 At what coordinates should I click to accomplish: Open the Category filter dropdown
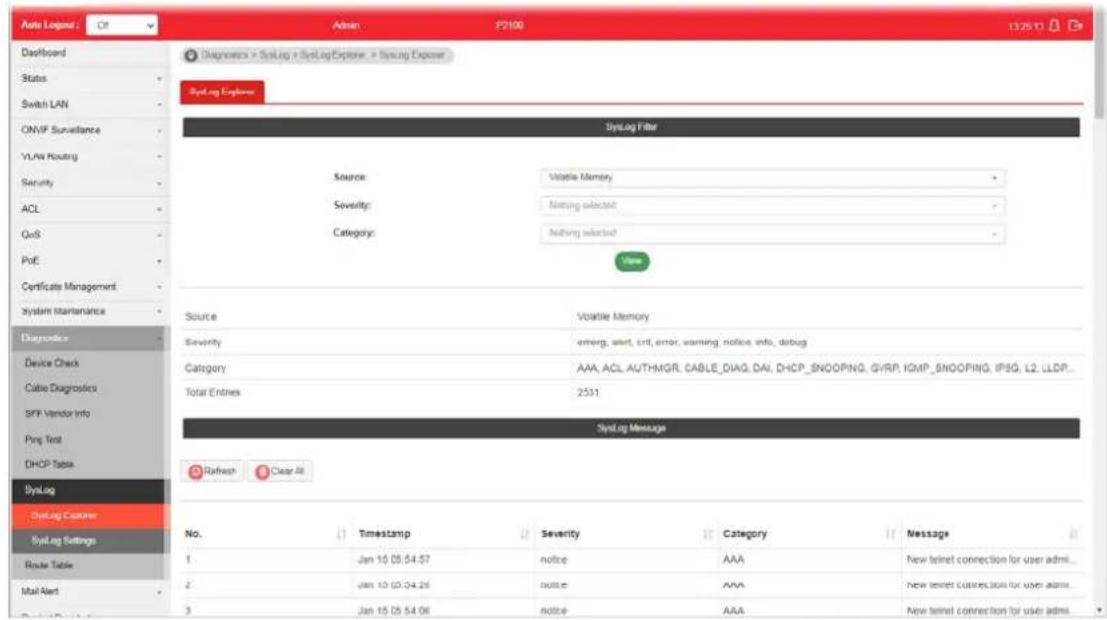pos(773,233)
